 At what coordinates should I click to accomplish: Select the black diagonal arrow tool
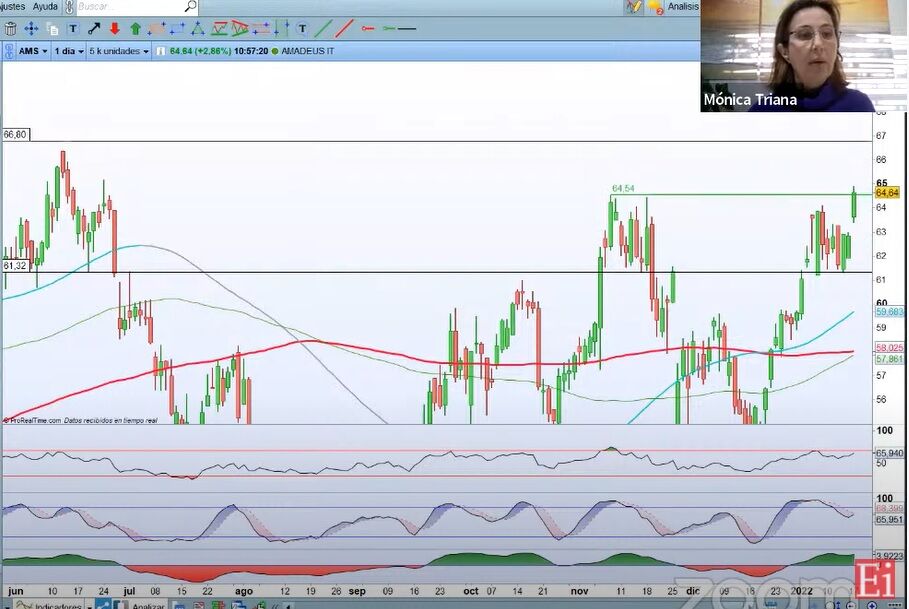tap(94, 29)
